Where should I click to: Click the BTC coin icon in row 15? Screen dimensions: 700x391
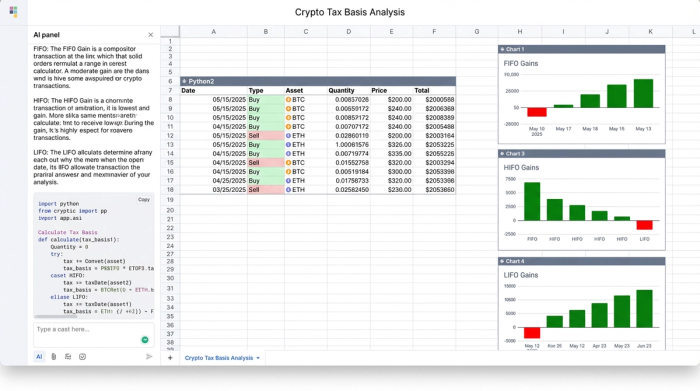click(288, 163)
